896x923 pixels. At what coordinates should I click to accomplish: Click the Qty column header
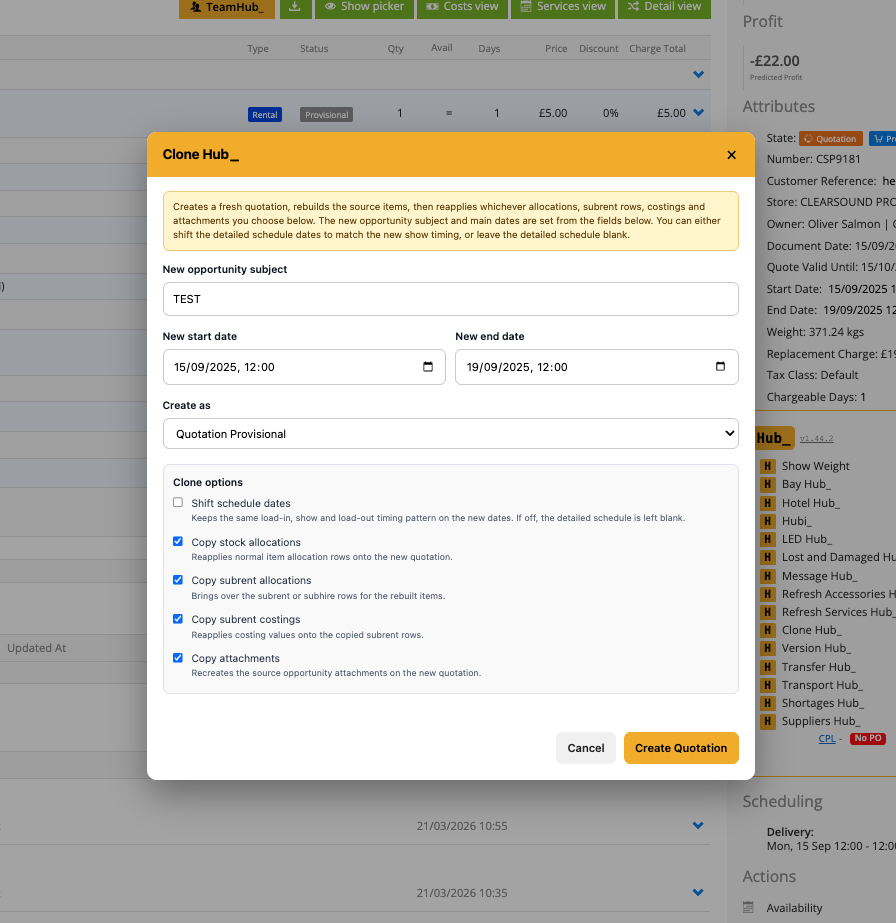tap(396, 48)
